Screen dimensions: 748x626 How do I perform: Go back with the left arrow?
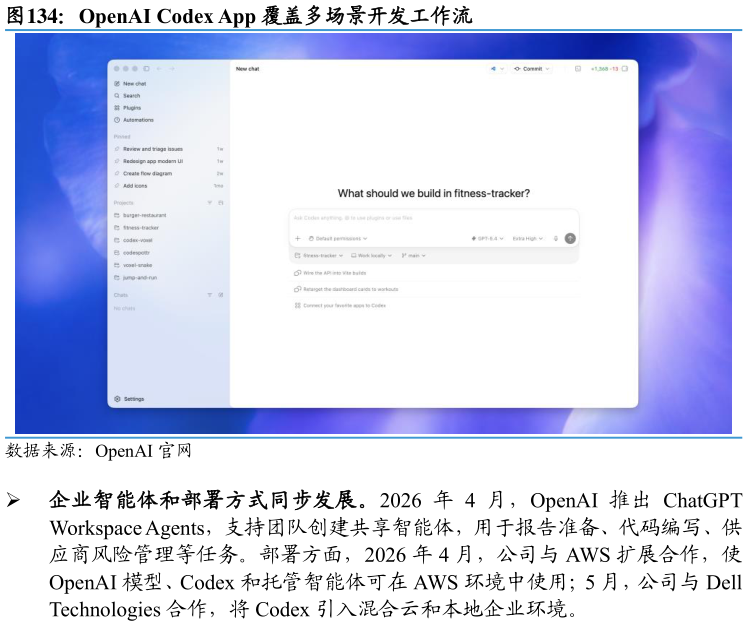click(159, 69)
